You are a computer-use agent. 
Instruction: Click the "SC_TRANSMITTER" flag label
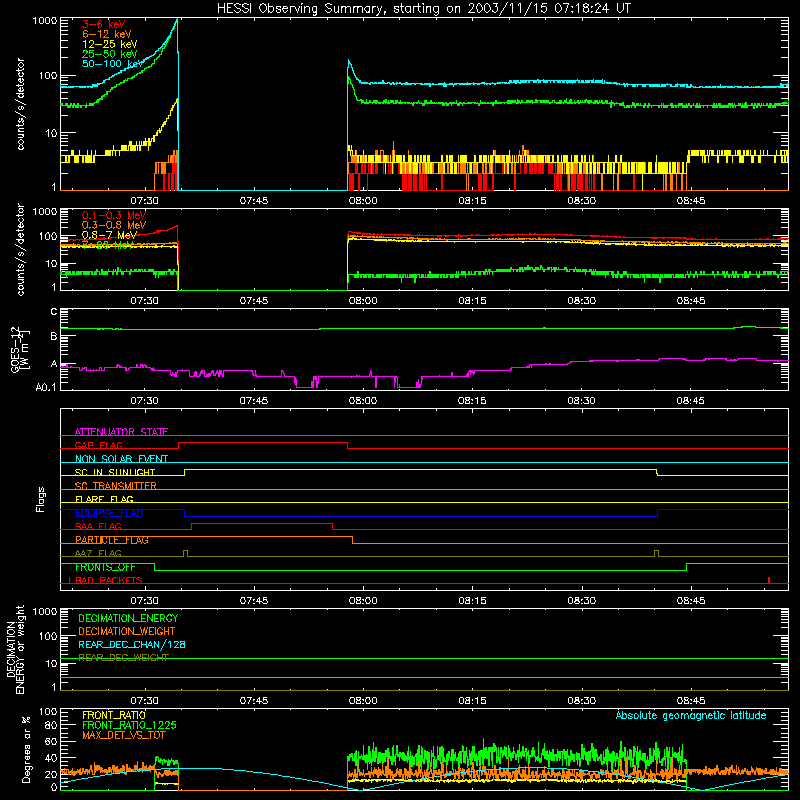coord(116,486)
